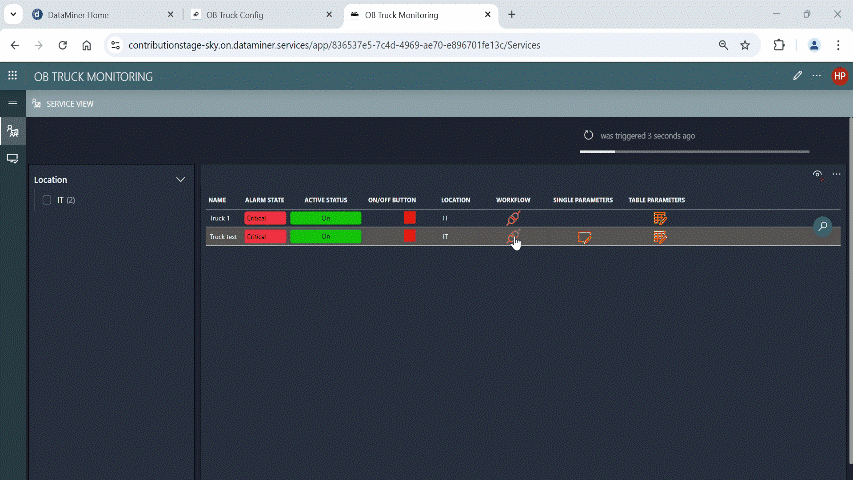Image resolution: width=853 pixels, height=480 pixels.
Task: Select the Truck test name cell
Action: point(223,237)
